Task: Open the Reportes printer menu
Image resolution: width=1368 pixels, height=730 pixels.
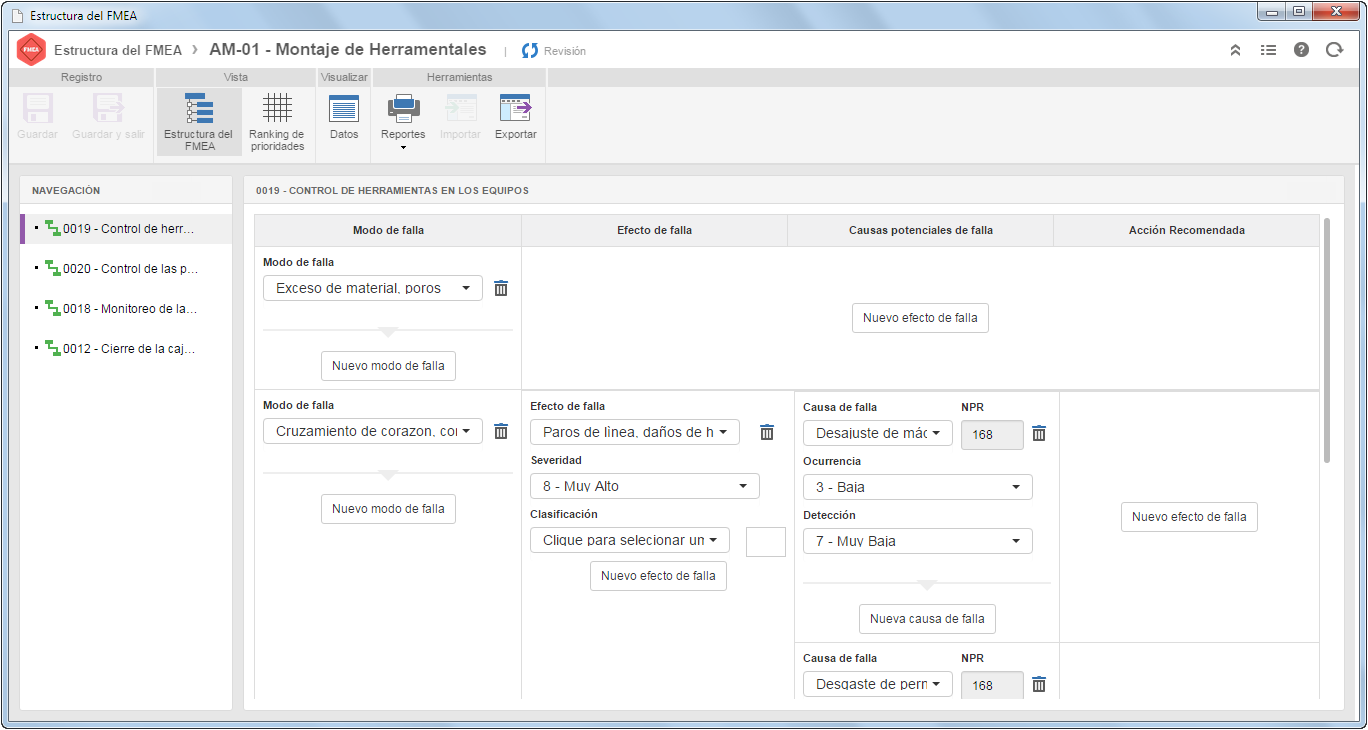Action: tap(403, 108)
